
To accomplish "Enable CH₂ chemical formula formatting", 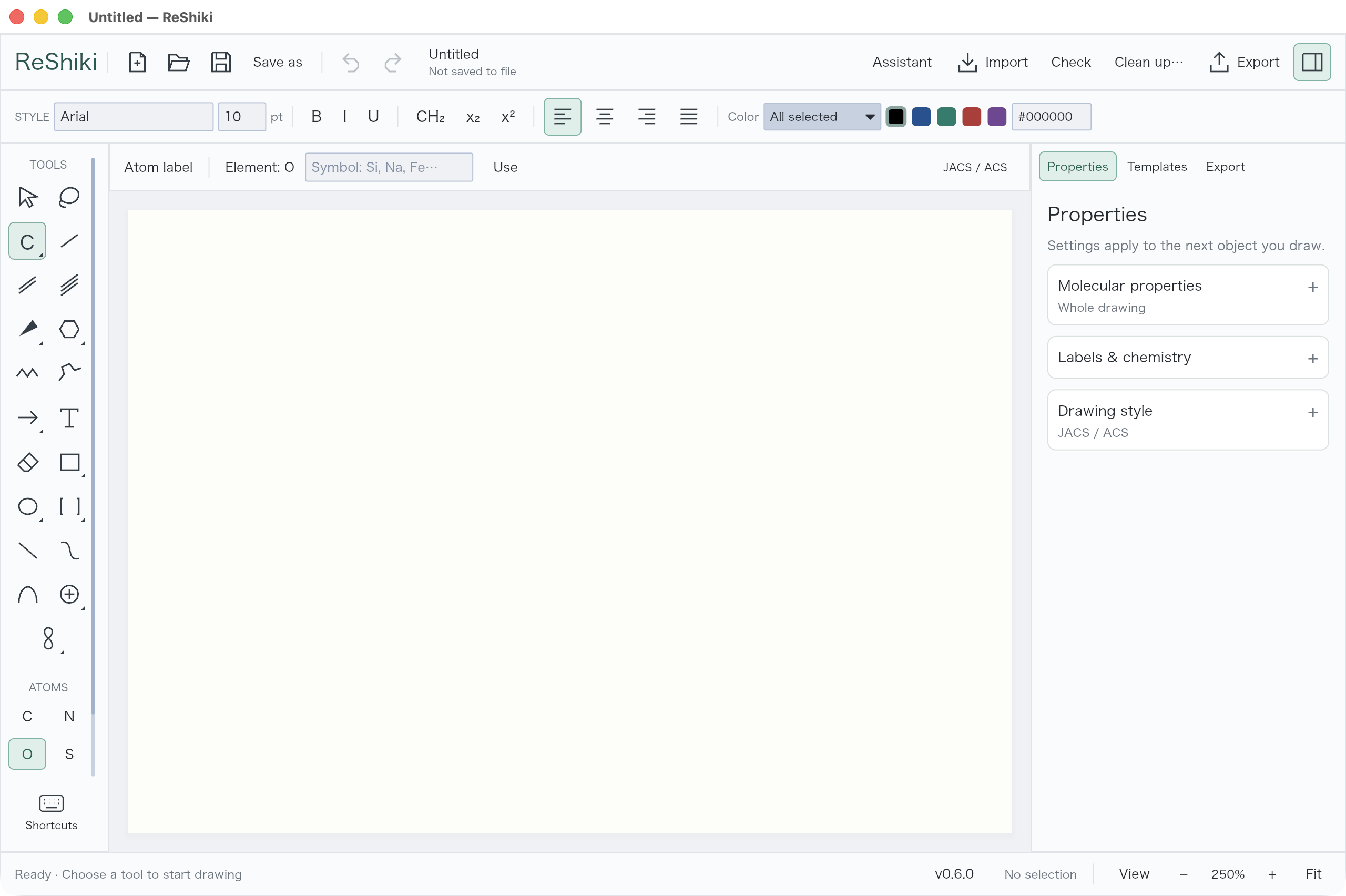I will (430, 117).
